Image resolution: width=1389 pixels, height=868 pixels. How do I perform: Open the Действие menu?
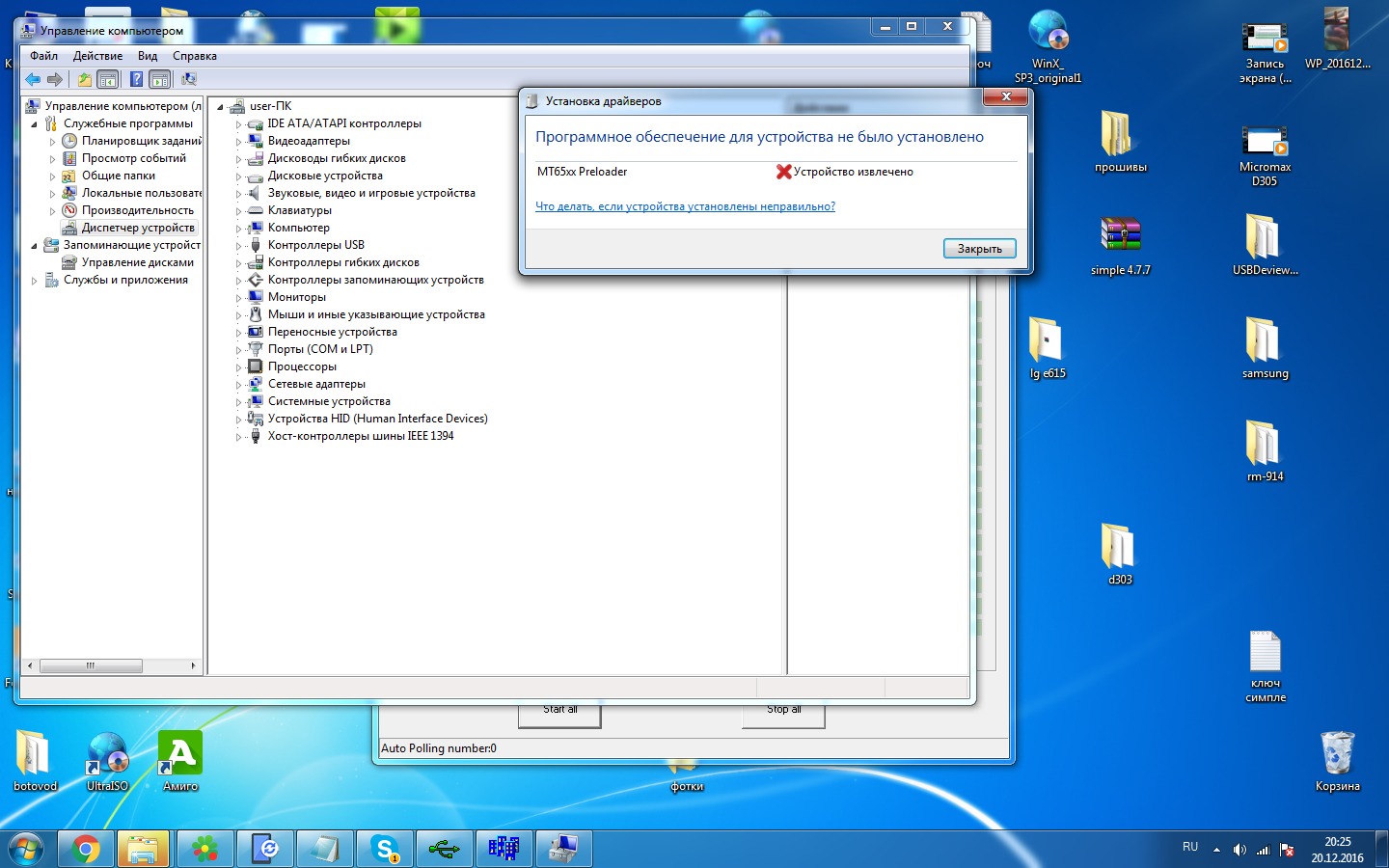pyautogui.click(x=97, y=56)
